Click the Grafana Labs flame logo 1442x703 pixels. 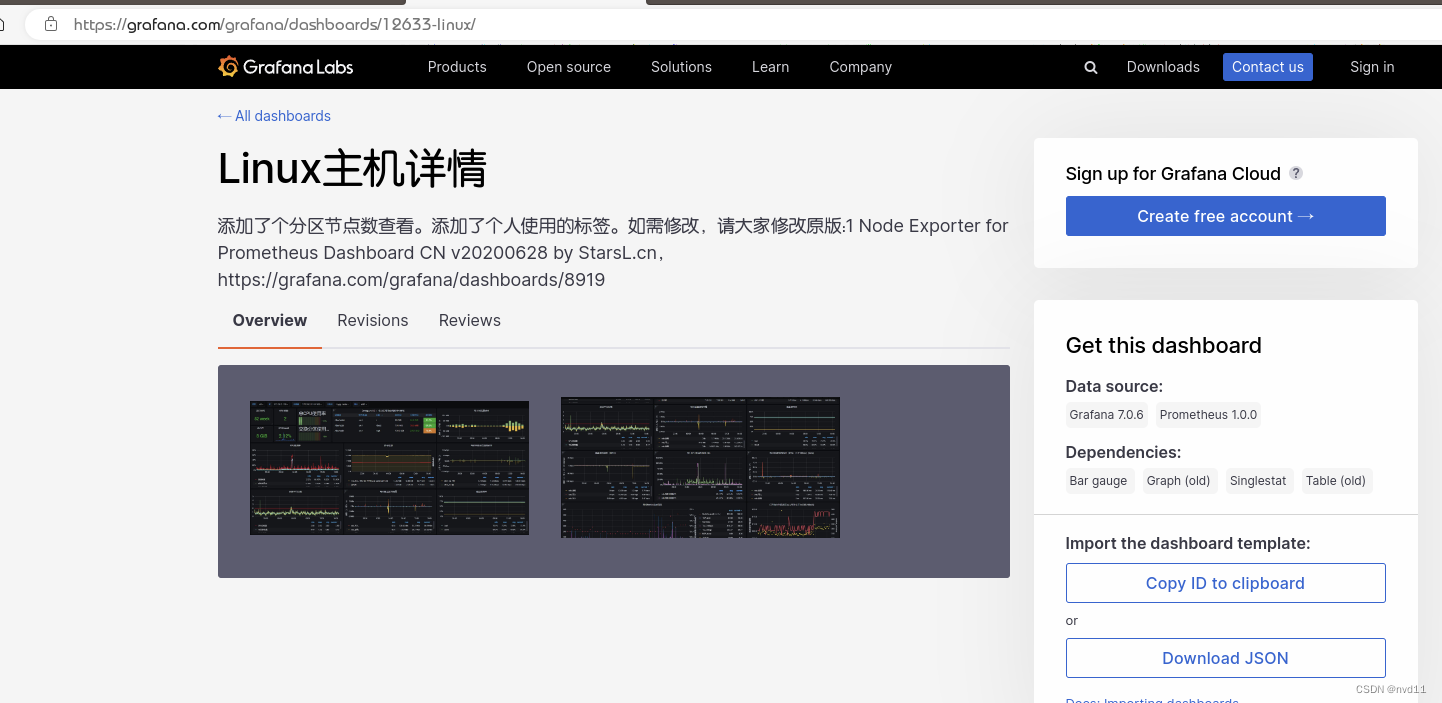[x=228, y=66]
